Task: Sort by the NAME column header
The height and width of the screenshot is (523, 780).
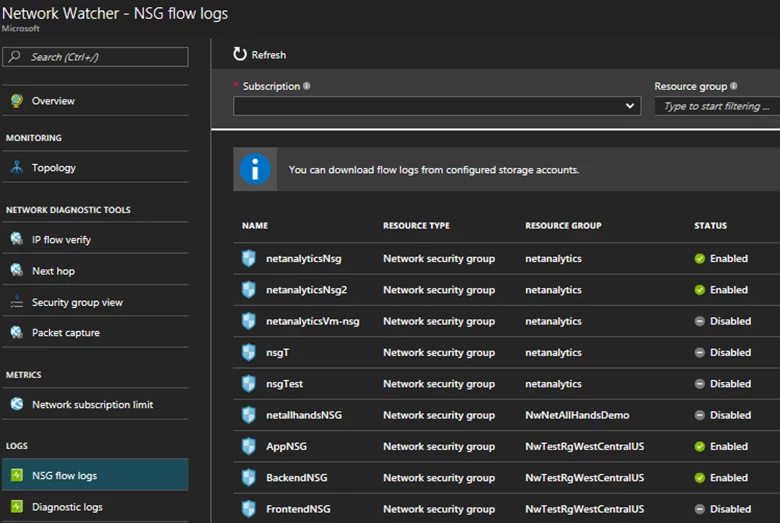Action: pos(255,225)
